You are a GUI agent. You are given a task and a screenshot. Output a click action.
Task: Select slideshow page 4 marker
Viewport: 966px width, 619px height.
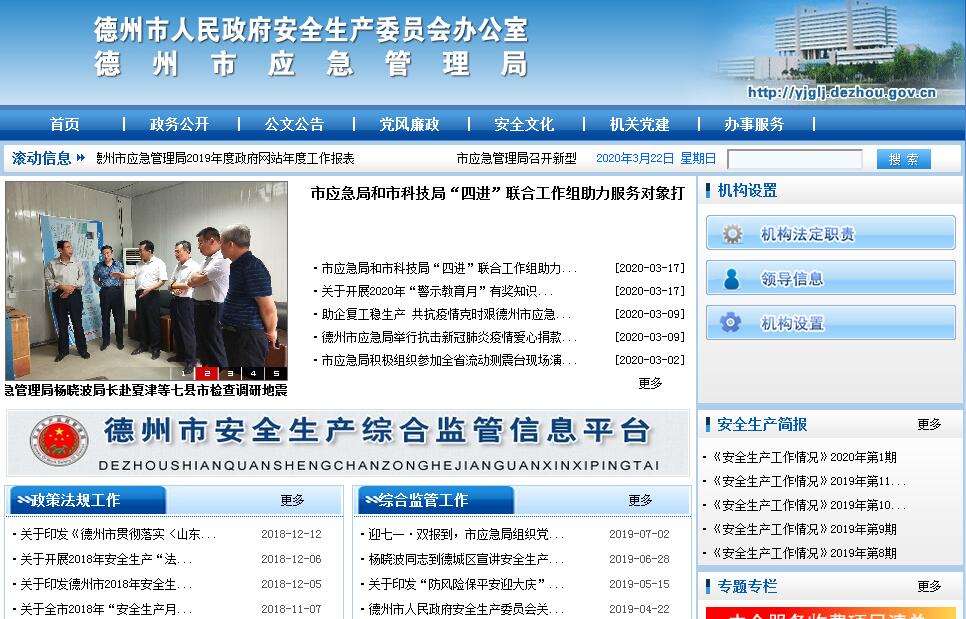(x=253, y=373)
